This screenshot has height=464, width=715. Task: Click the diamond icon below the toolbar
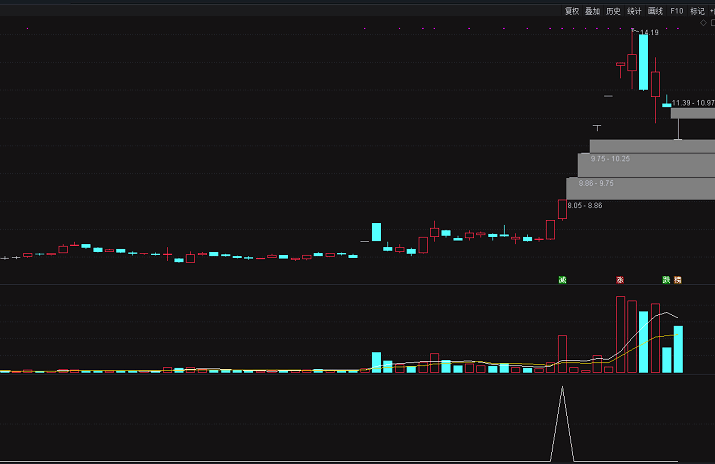[703, 23]
